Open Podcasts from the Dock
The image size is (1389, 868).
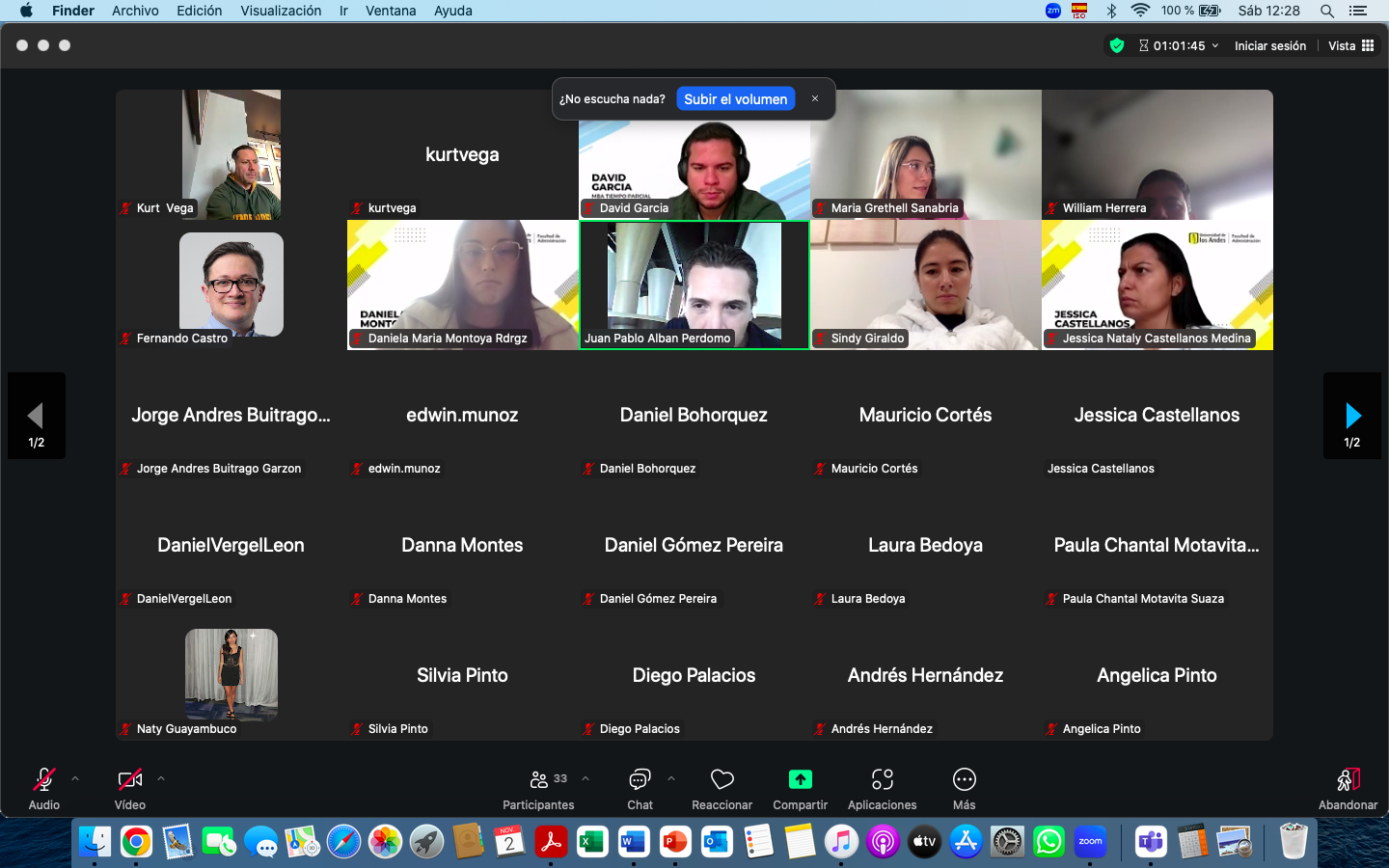pos(883,842)
